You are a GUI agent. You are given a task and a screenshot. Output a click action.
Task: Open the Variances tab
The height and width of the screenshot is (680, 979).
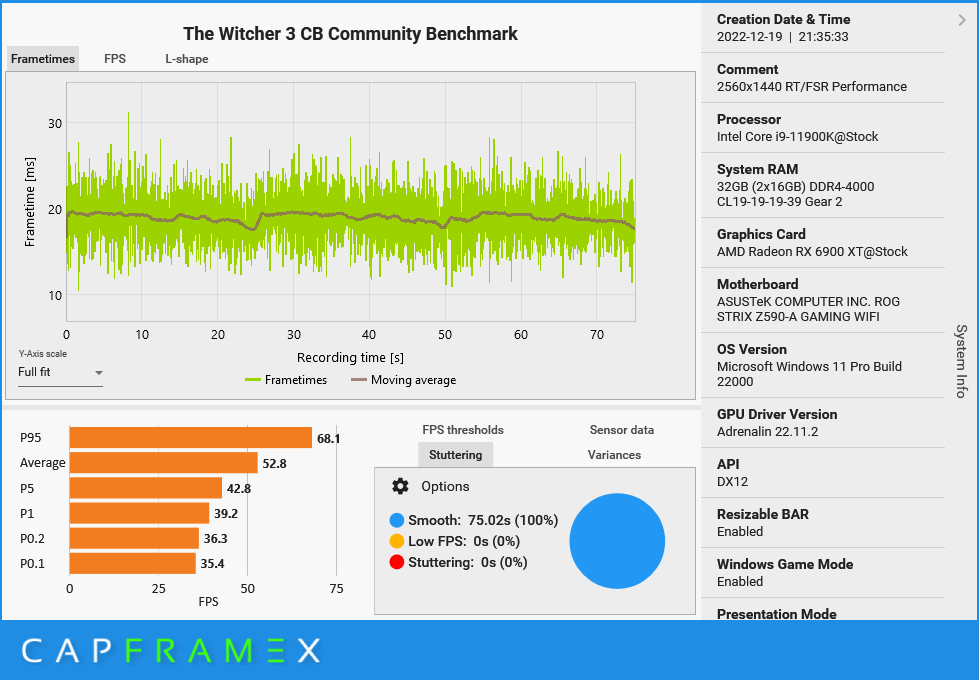tap(614, 455)
